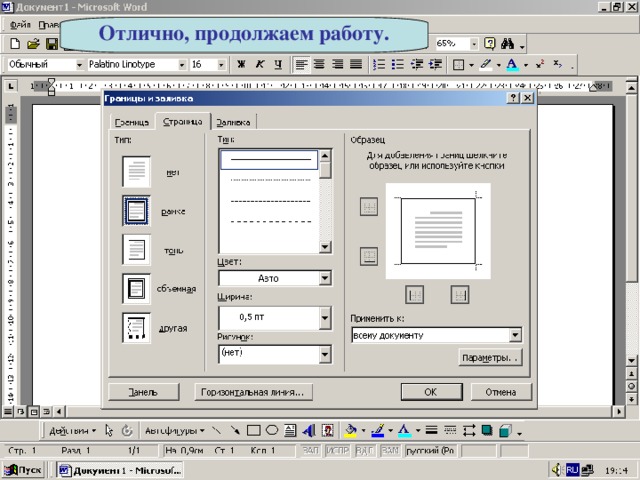Select border type 'рамка'
This screenshot has height=480, width=640.
[x=136, y=211]
